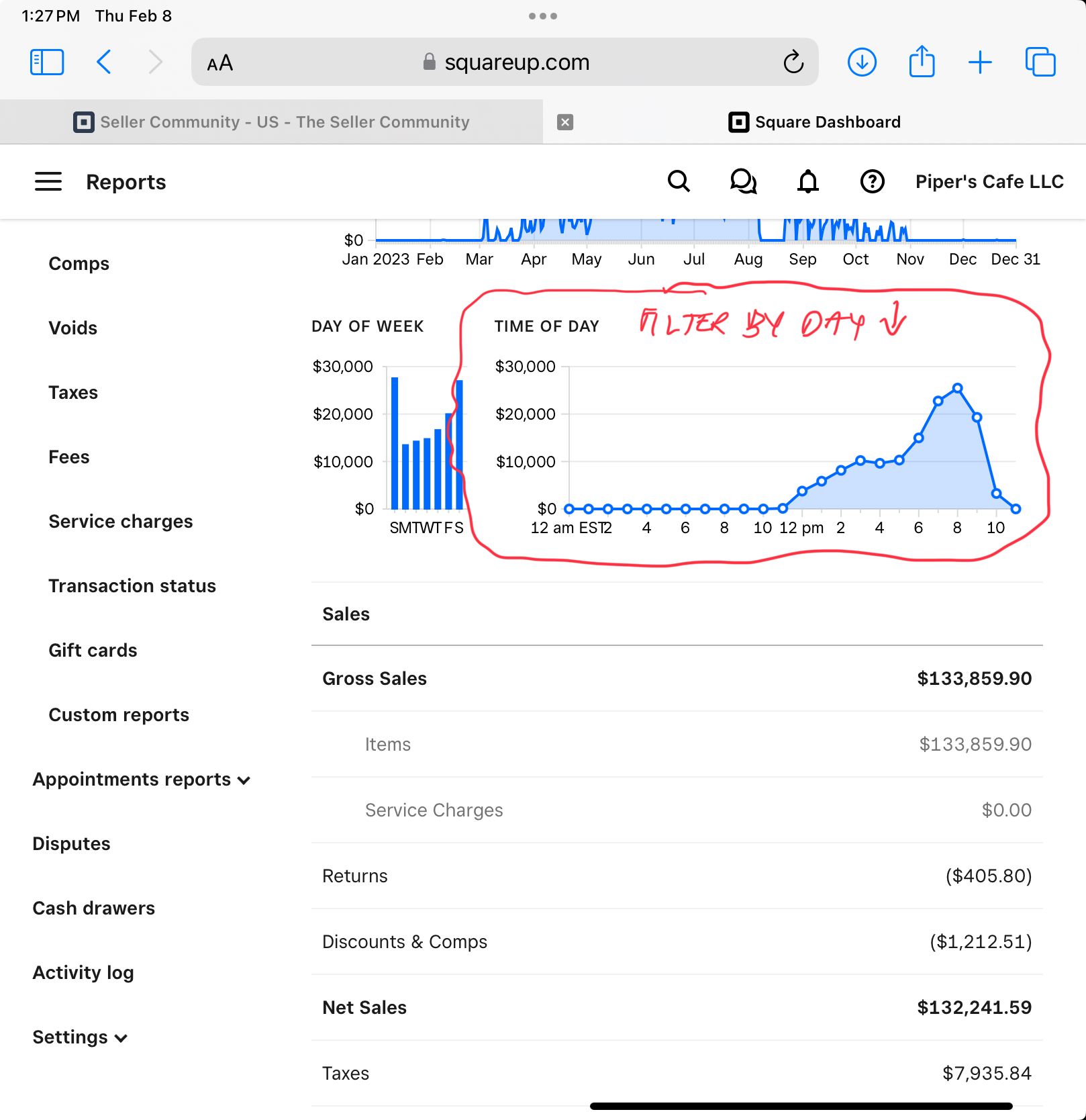Toggle the Safari sidebar icon

(x=47, y=62)
